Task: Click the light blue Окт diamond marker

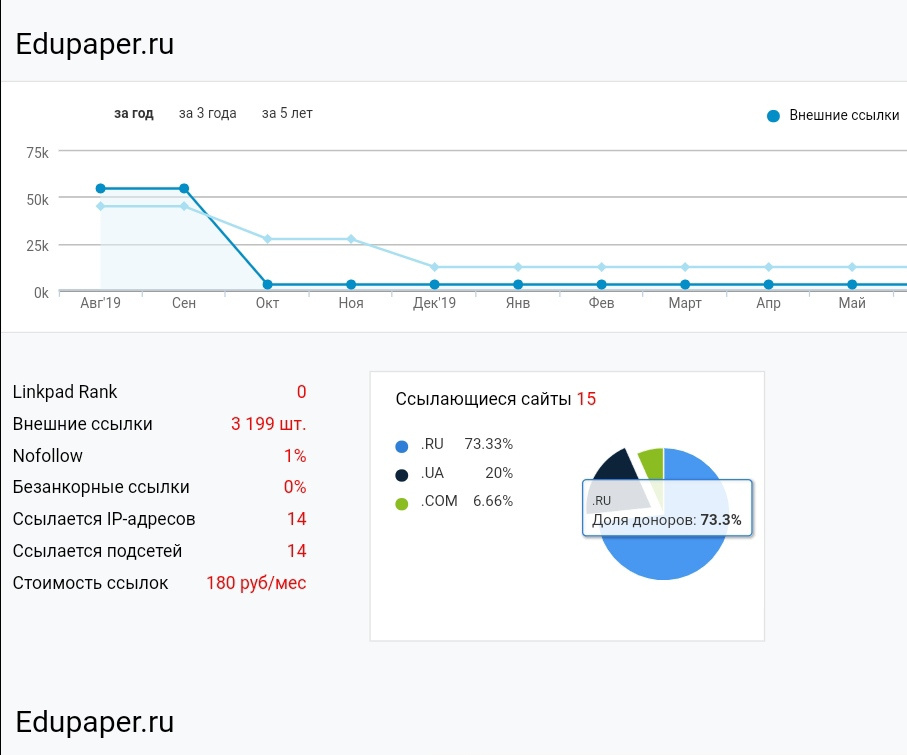Action: pos(267,239)
